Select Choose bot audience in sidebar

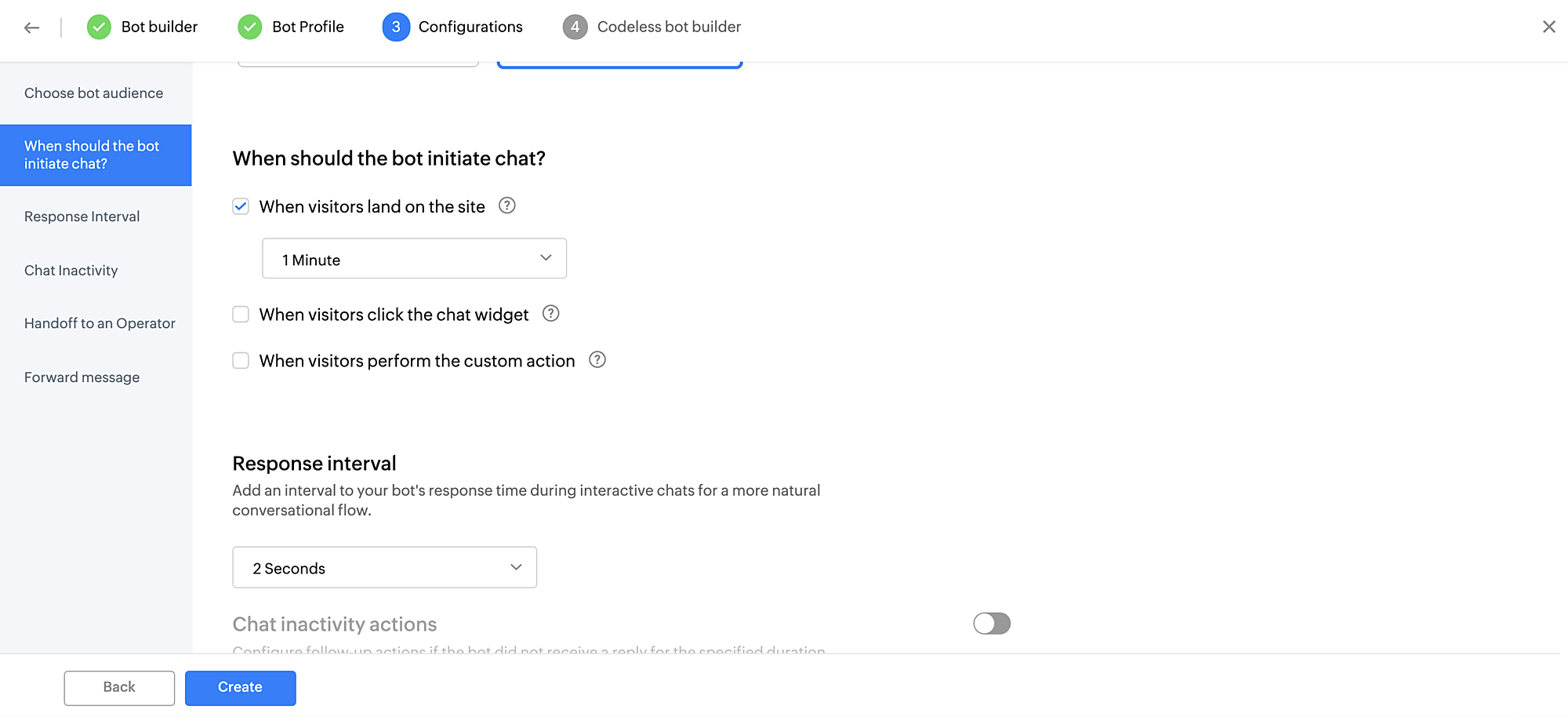pos(93,93)
